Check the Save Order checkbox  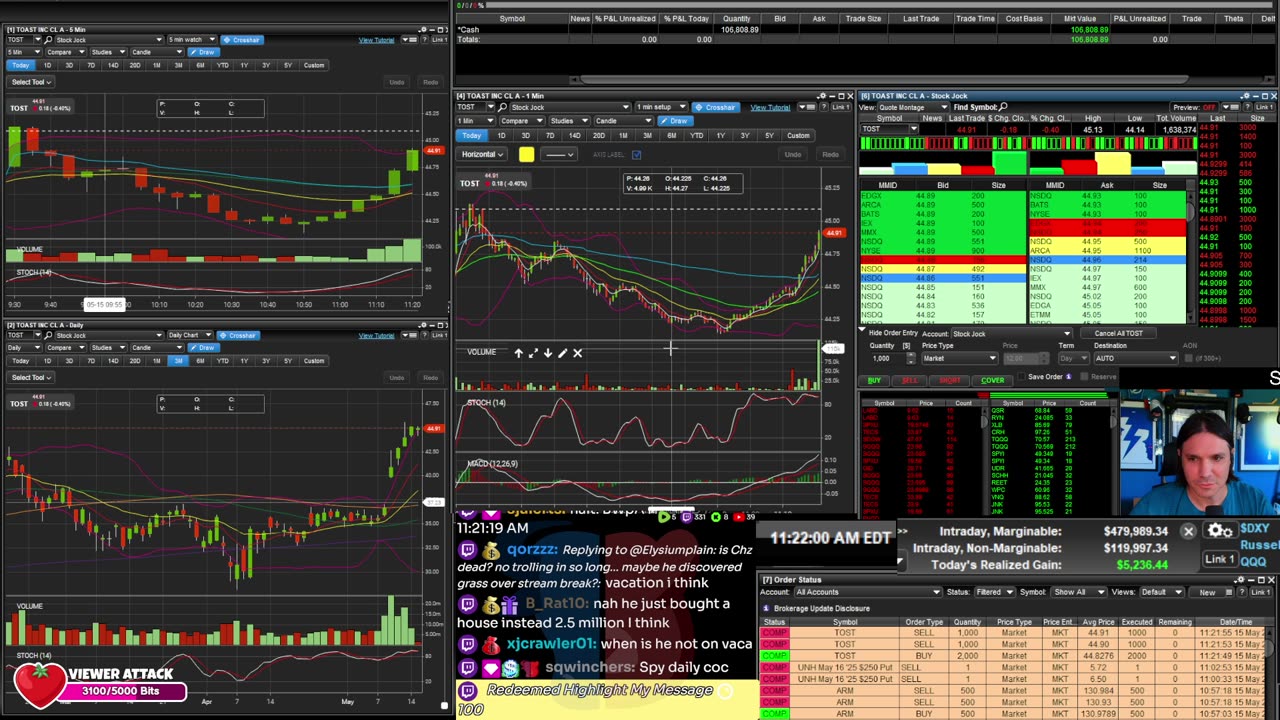(1021, 377)
